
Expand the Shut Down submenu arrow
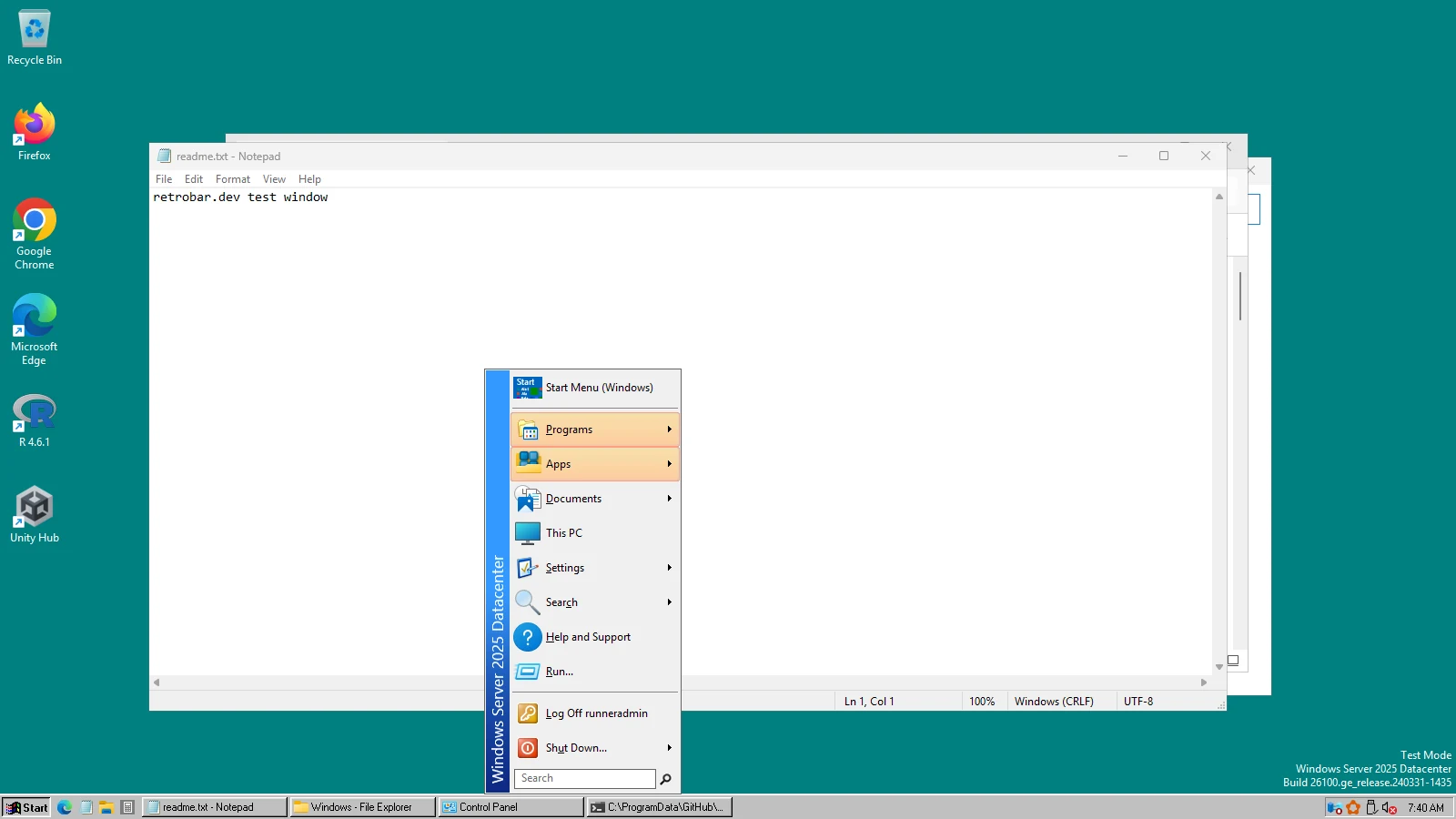[x=669, y=748]
